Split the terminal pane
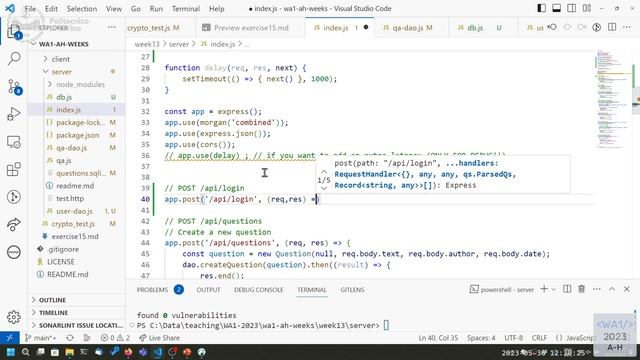The width and height of the screenshot is (640, 360). click(567, 289)
